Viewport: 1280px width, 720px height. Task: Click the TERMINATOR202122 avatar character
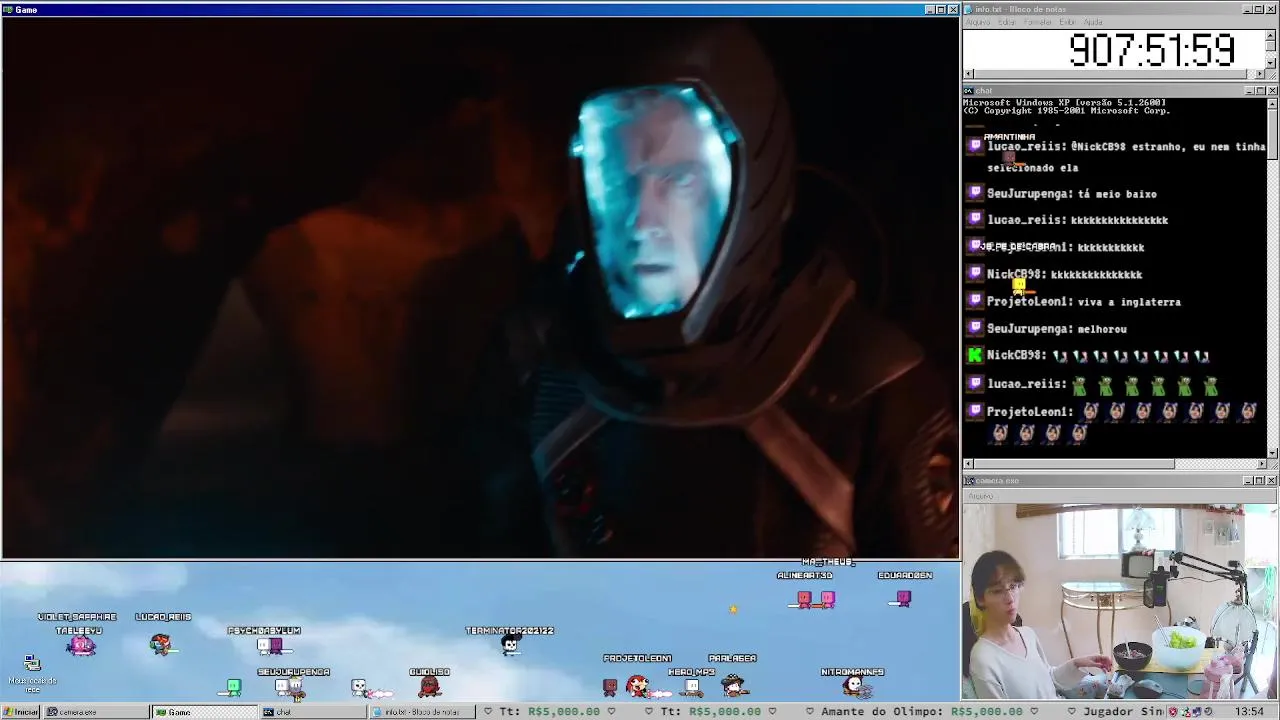[x=511, y=646]
